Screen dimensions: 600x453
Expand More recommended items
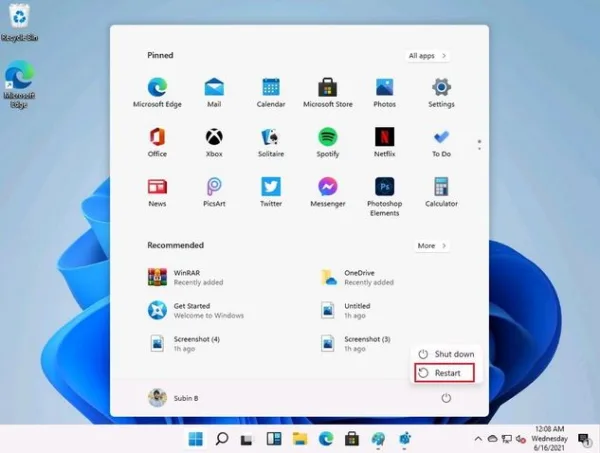432,246
